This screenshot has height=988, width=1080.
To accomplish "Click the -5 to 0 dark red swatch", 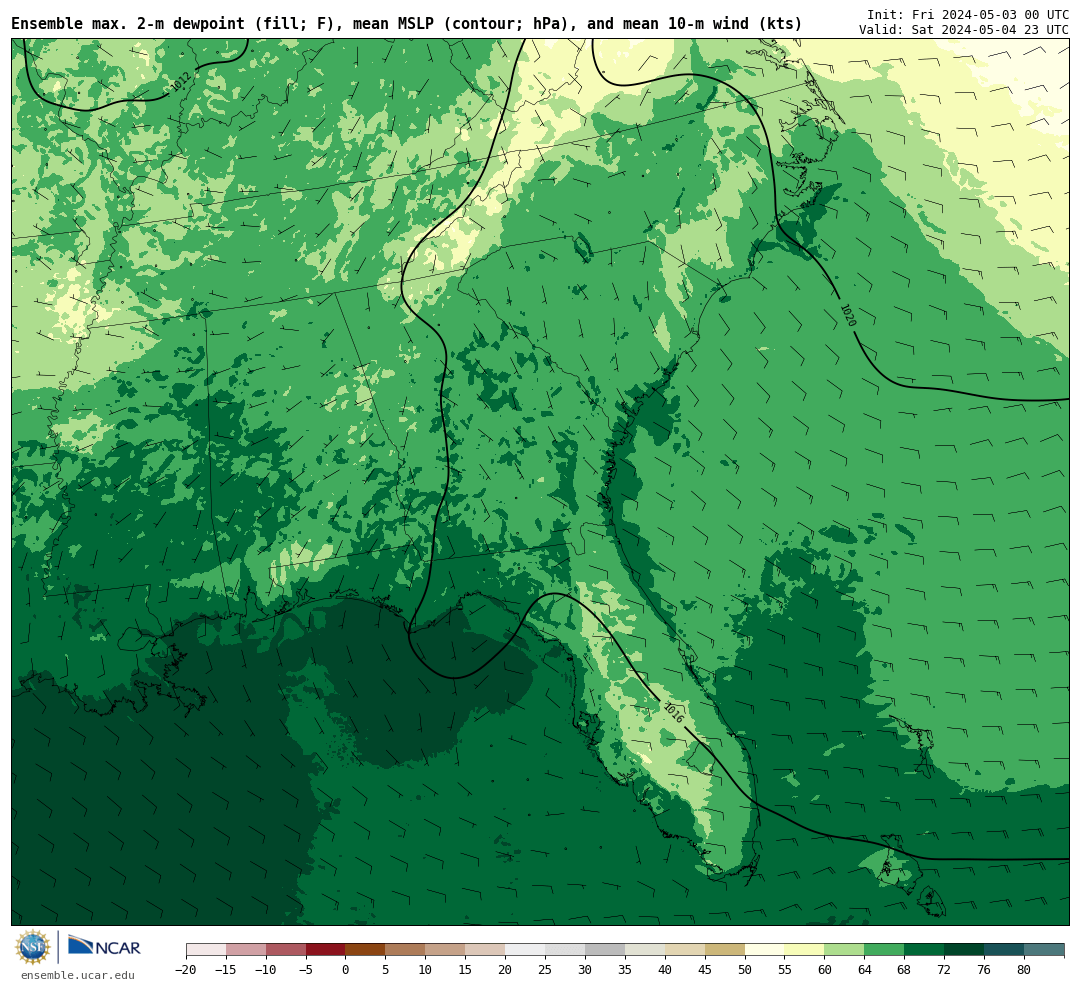I will [x=325, y=951].
